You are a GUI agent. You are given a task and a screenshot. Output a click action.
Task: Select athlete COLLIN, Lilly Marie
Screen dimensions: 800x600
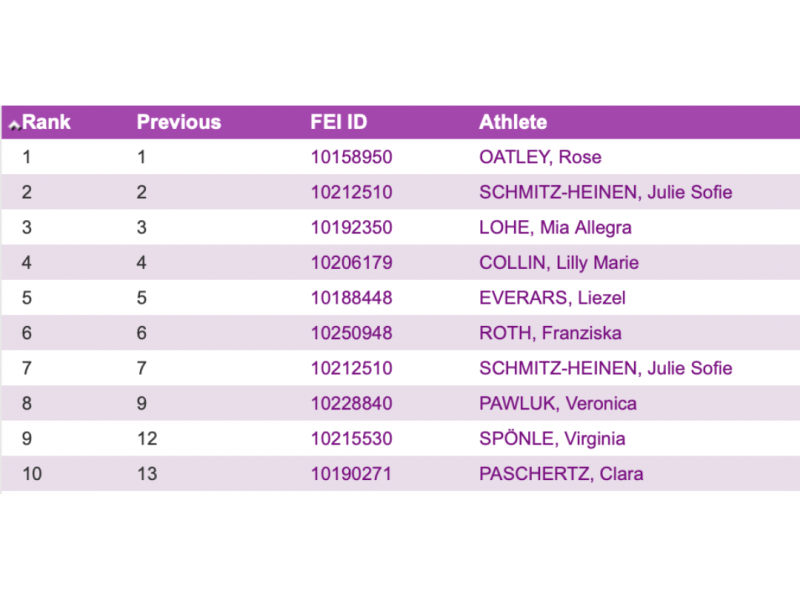click(559, 263)
